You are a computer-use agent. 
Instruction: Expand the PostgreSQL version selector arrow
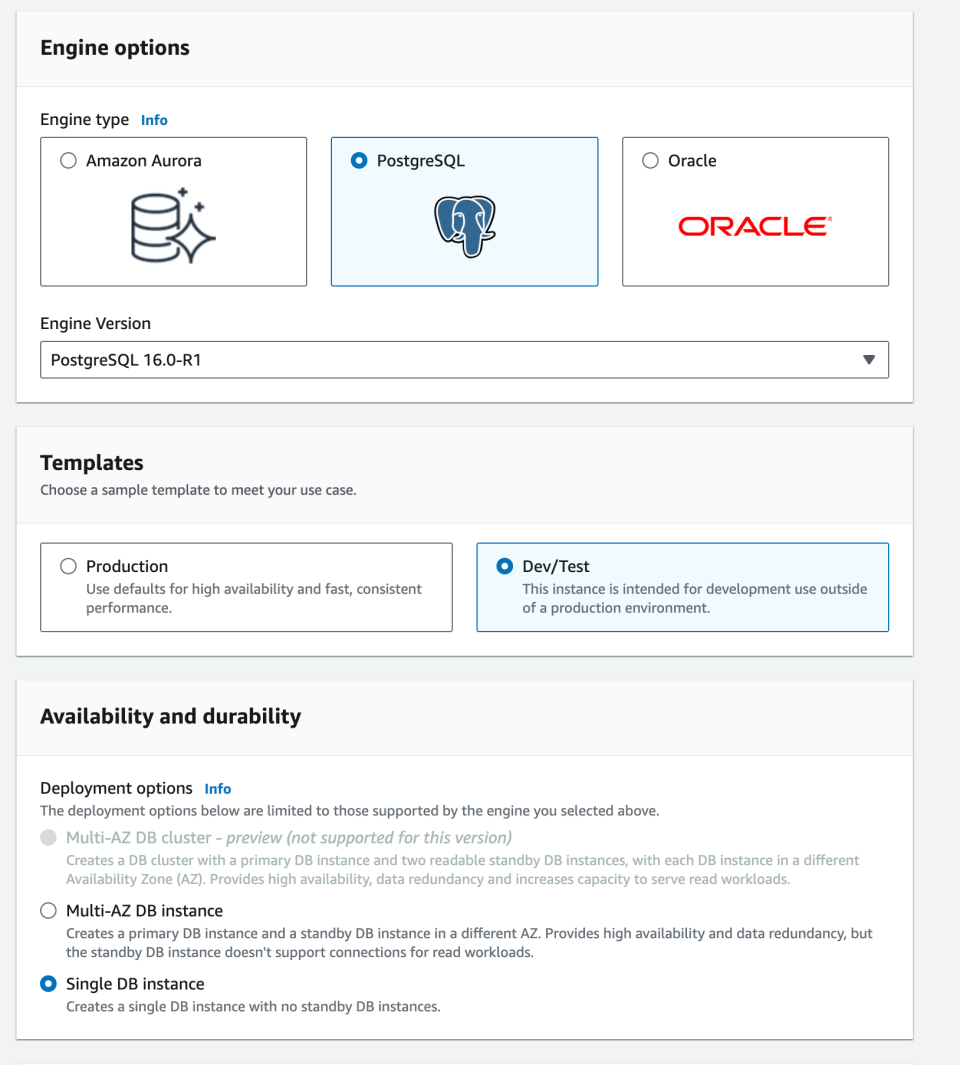[868, 359]
